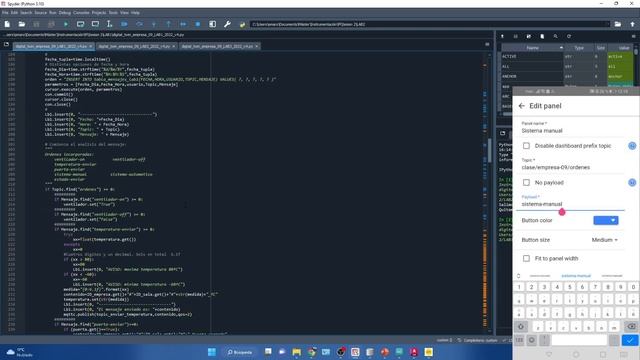Click the Variable Explorer import data icon
This screenshot has height=360, width=640.
pos(502,36)
